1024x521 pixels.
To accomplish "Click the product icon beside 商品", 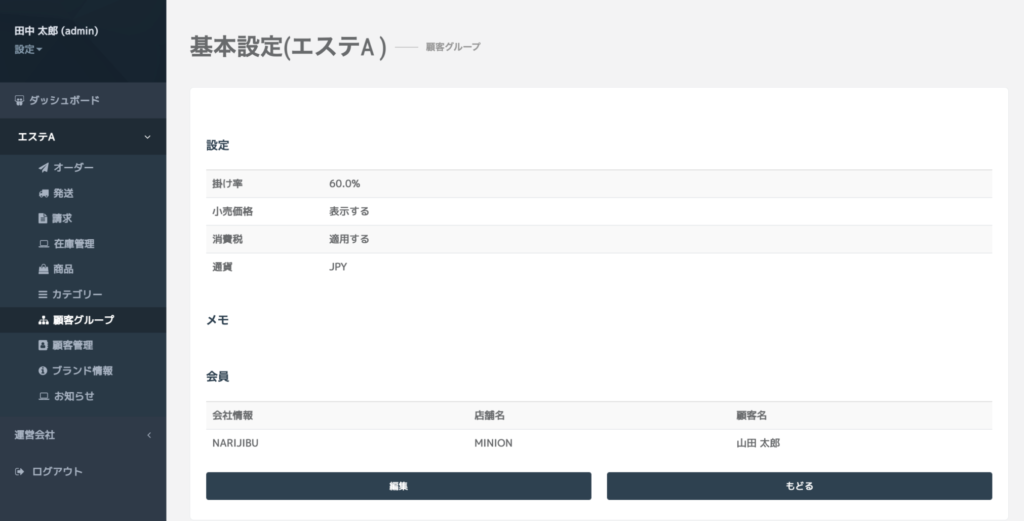I will click(43, 269).
